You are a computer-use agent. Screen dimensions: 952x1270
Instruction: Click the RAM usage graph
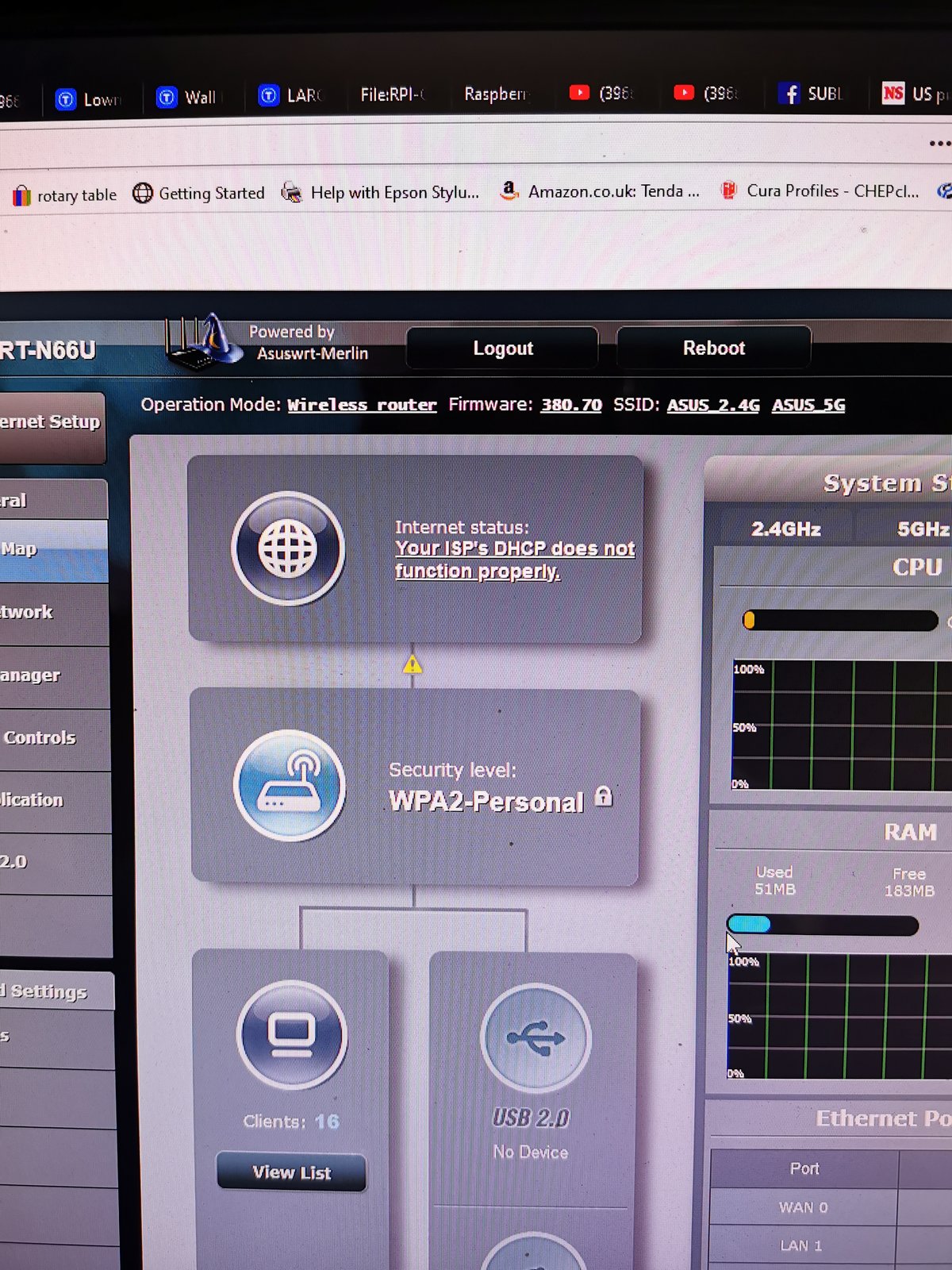coord(839,1016)
